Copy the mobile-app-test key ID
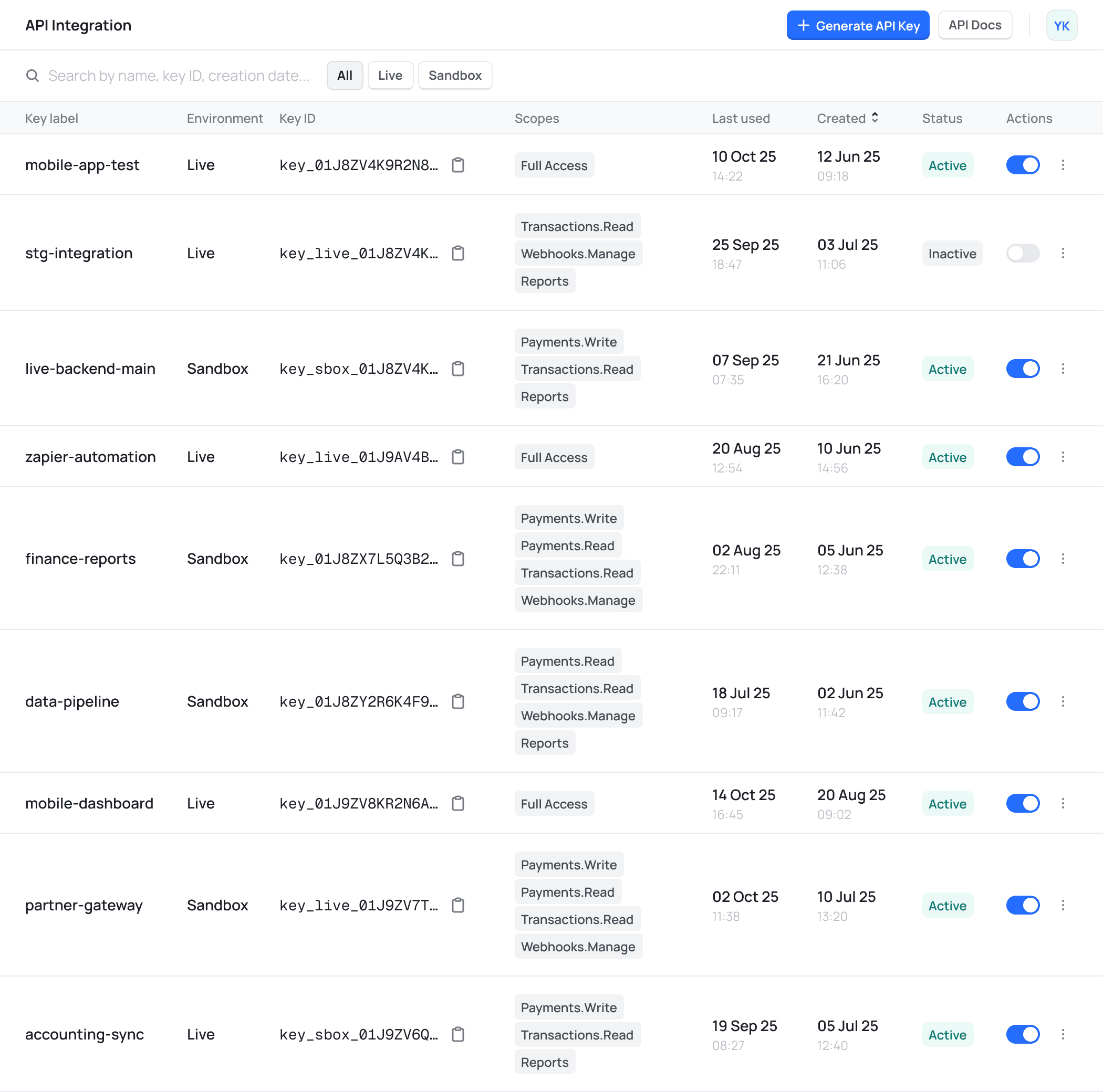The height and width of the screenshot is (1092, 1103). pos(458,165)
